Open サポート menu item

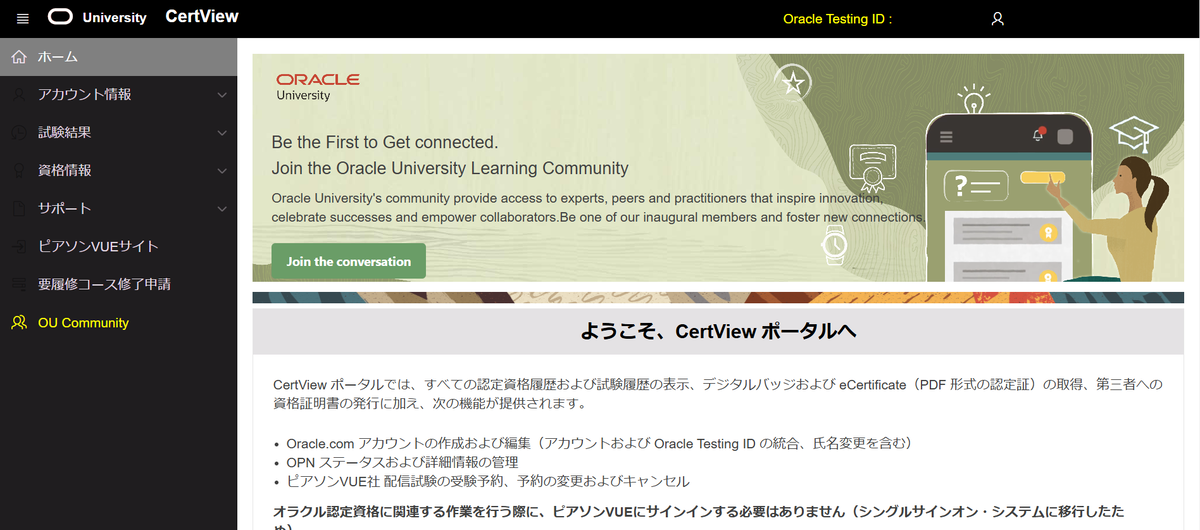click(x=119, y=209)
